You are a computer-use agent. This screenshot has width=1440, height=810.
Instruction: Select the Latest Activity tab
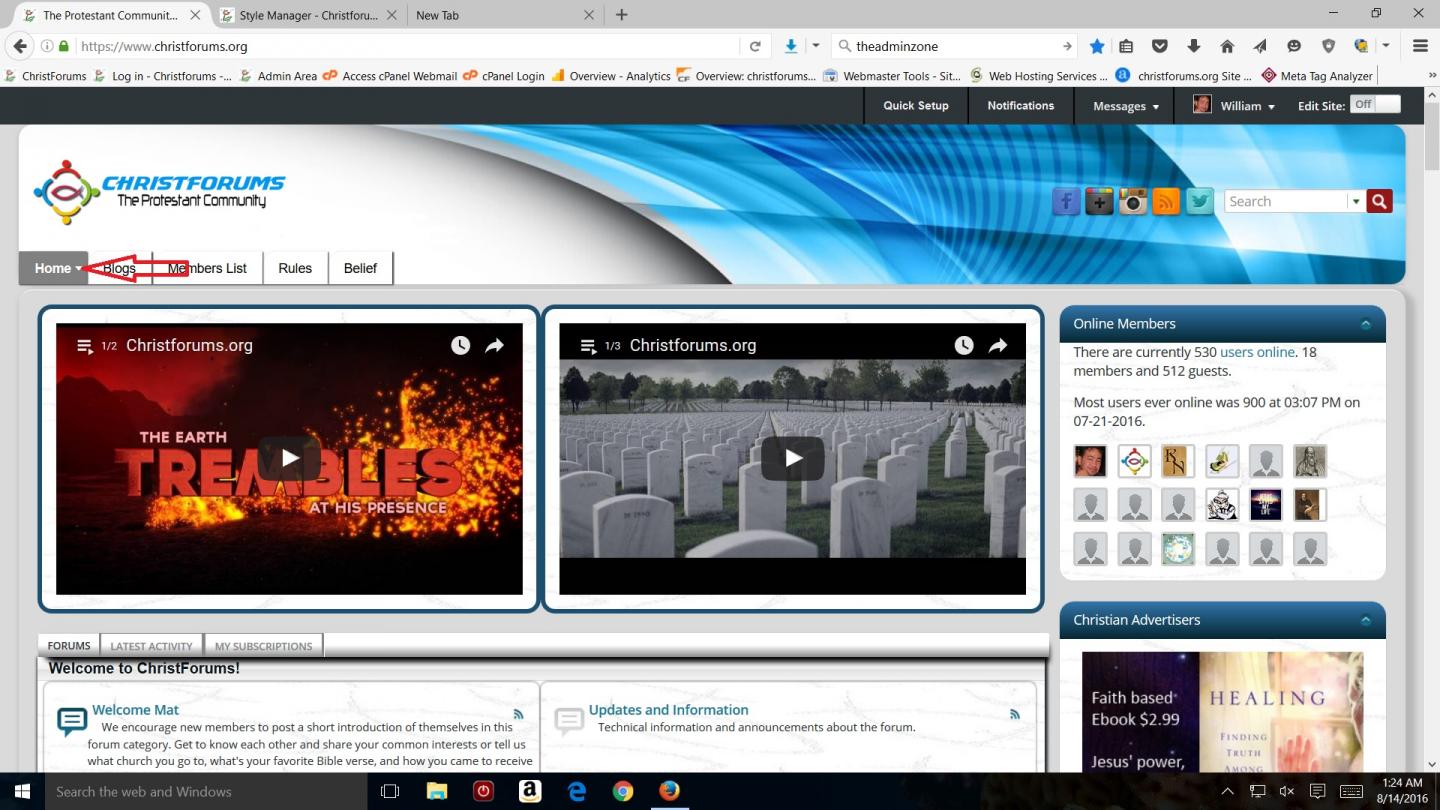click(x=151, y=646)
